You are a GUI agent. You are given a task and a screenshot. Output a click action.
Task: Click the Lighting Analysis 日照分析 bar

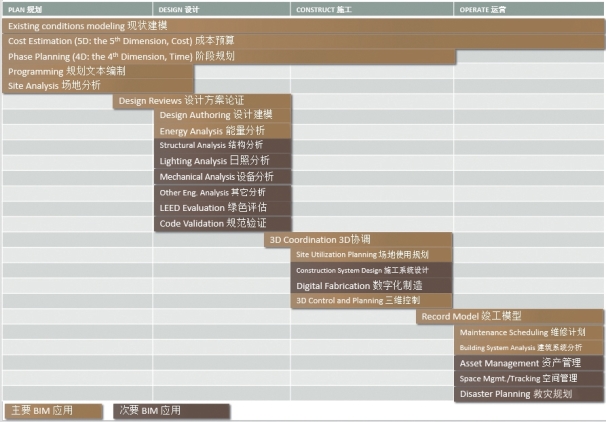click(223, 161)
